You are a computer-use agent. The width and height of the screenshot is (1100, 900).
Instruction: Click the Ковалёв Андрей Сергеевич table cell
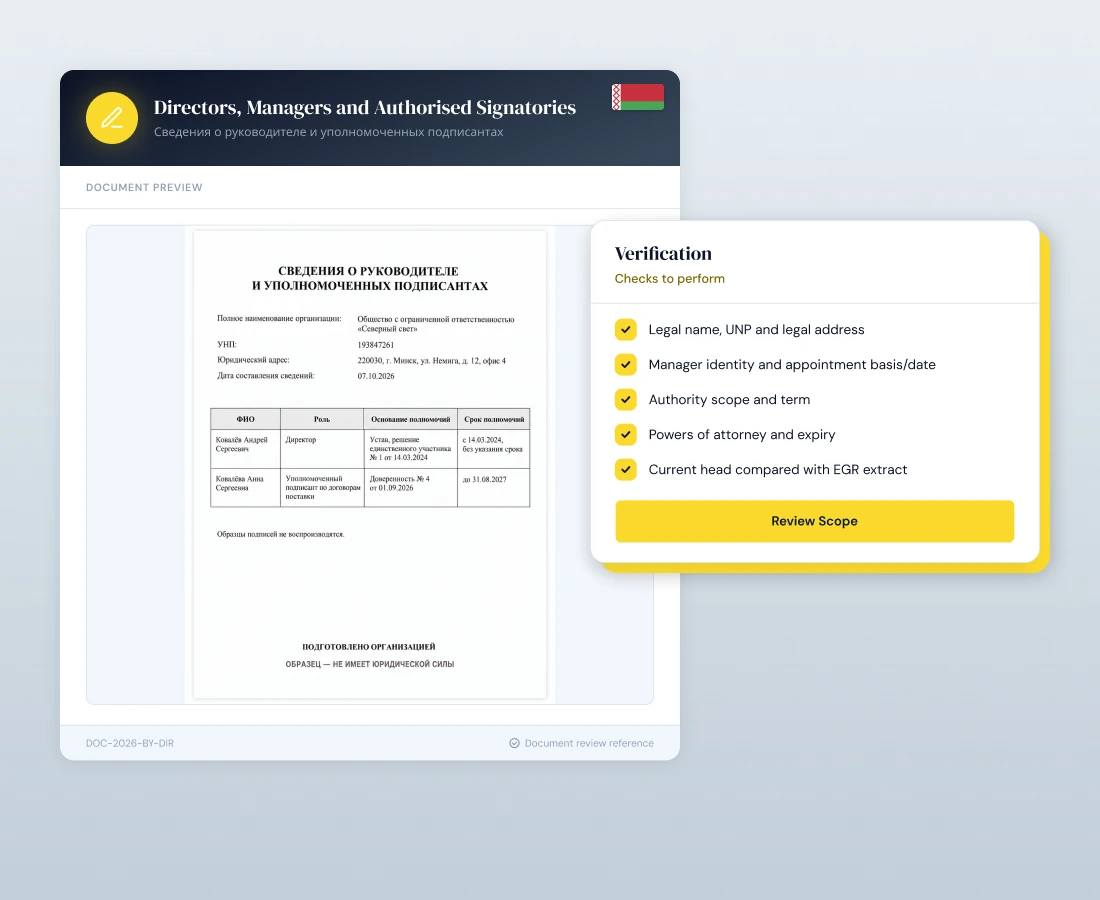(x=246, y=449)
